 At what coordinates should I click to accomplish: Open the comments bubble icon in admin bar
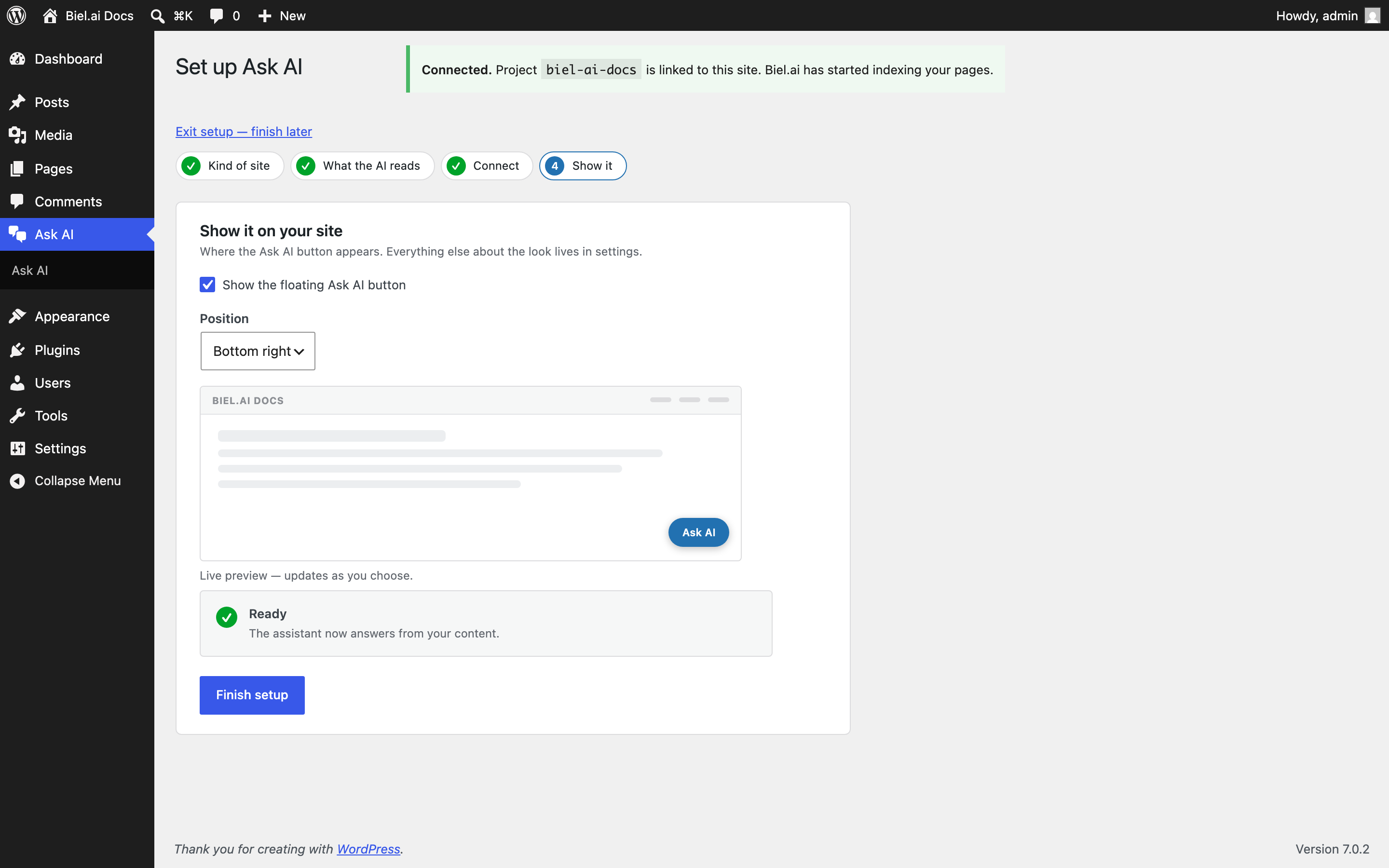[x=217, y=16]
